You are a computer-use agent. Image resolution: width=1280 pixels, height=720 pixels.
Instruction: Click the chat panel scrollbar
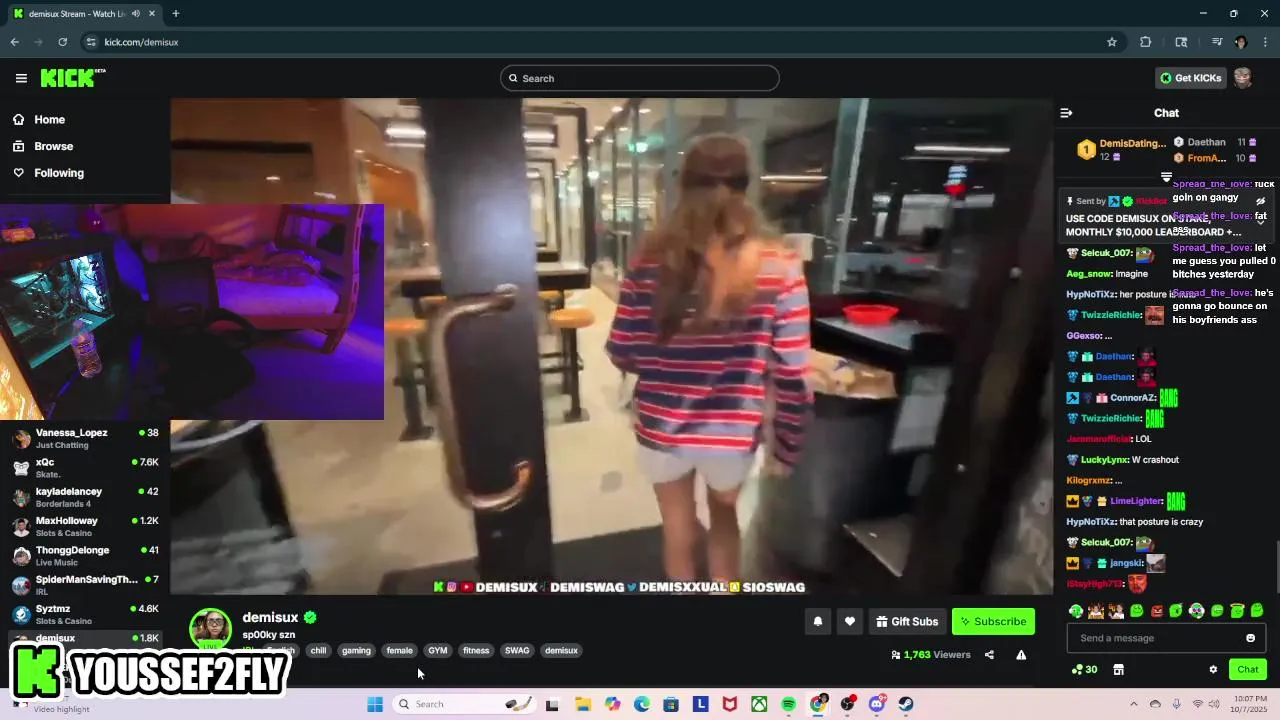[x=1276, y=566]
